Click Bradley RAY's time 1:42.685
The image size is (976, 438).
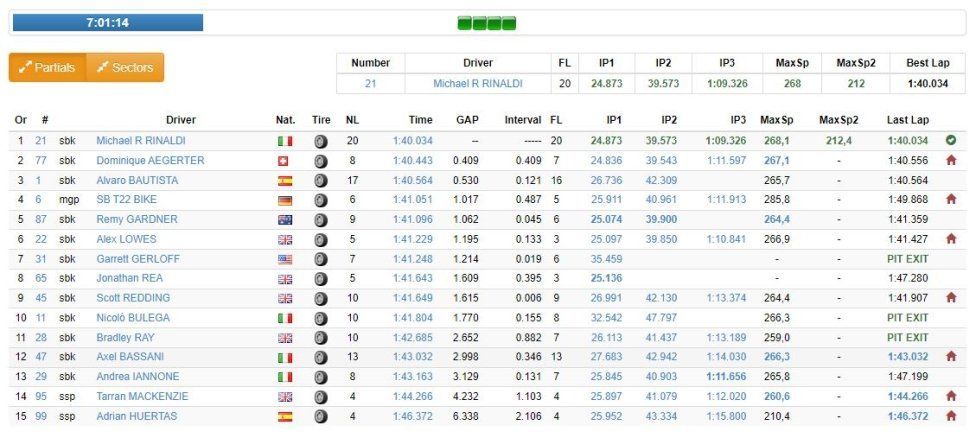(x=413, y=338)
